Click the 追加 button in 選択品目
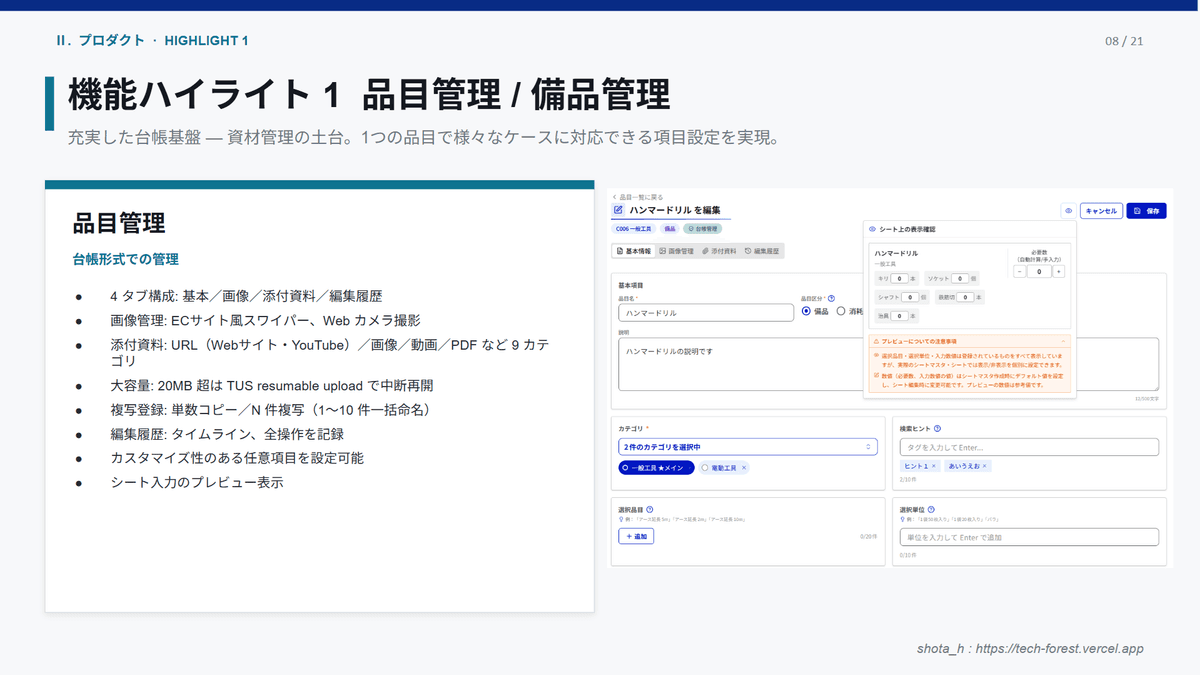The height and width of the screenshot is (675, 1200). 636,536
